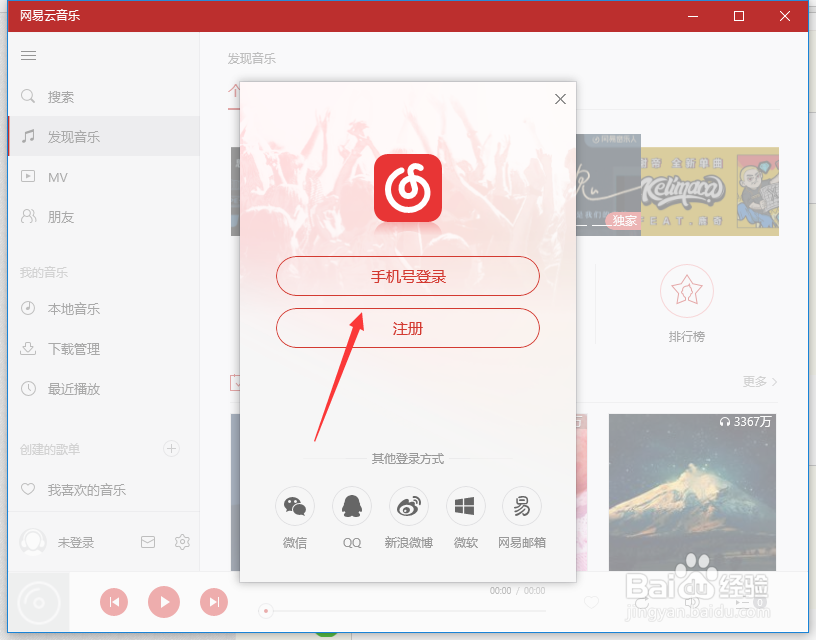Click the 未登录 text label
Screen dimensions: 816x640
(x=76, y=543)
